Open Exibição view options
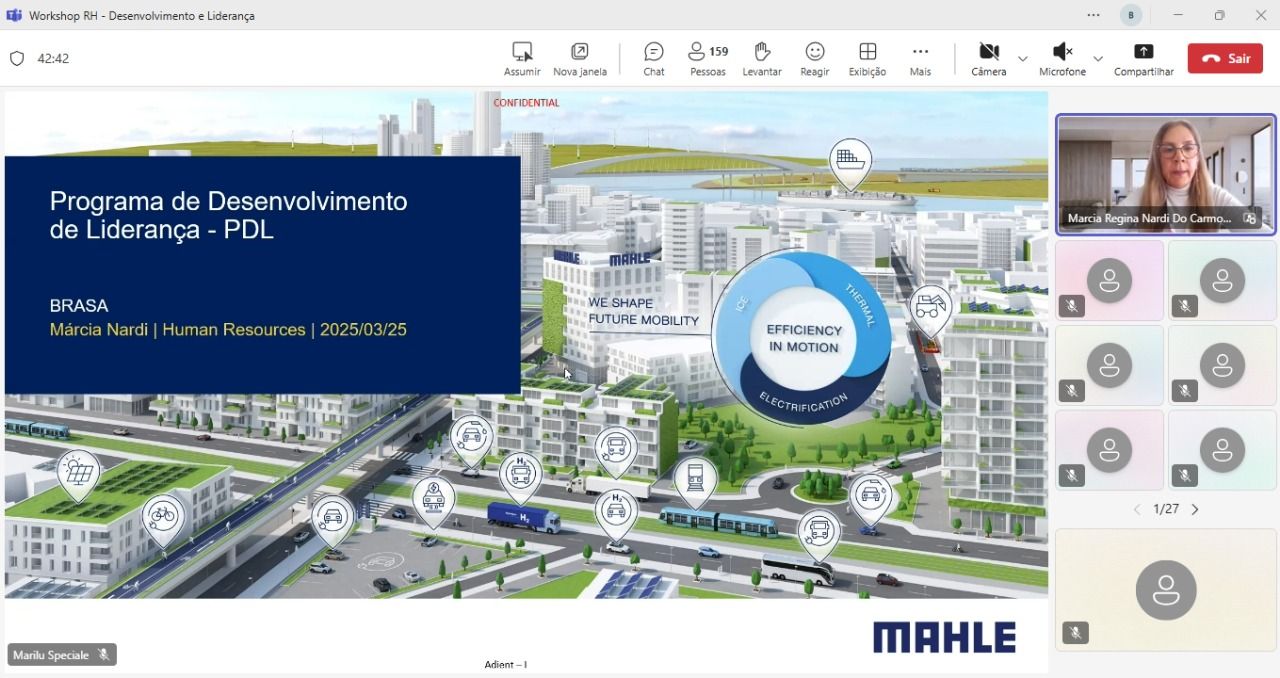 click(867, 52)
